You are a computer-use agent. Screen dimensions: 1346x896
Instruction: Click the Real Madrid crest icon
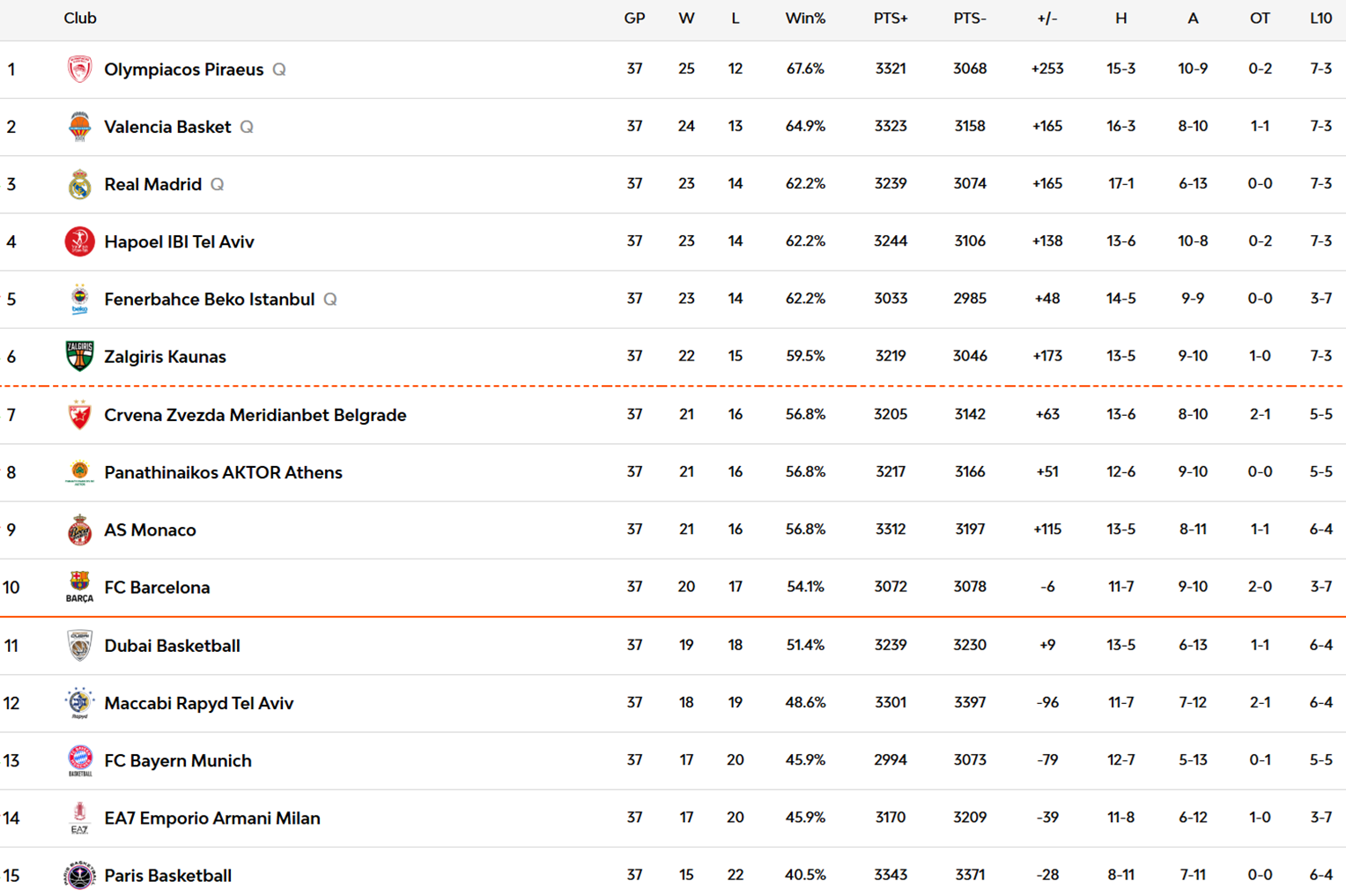79,184
